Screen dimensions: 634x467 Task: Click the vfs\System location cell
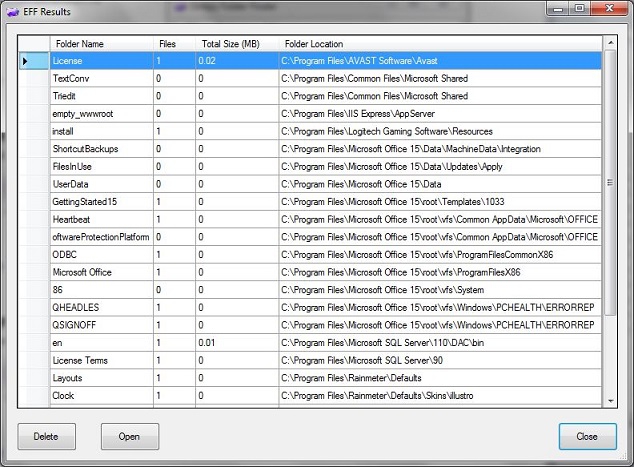(x=440, y=290)
